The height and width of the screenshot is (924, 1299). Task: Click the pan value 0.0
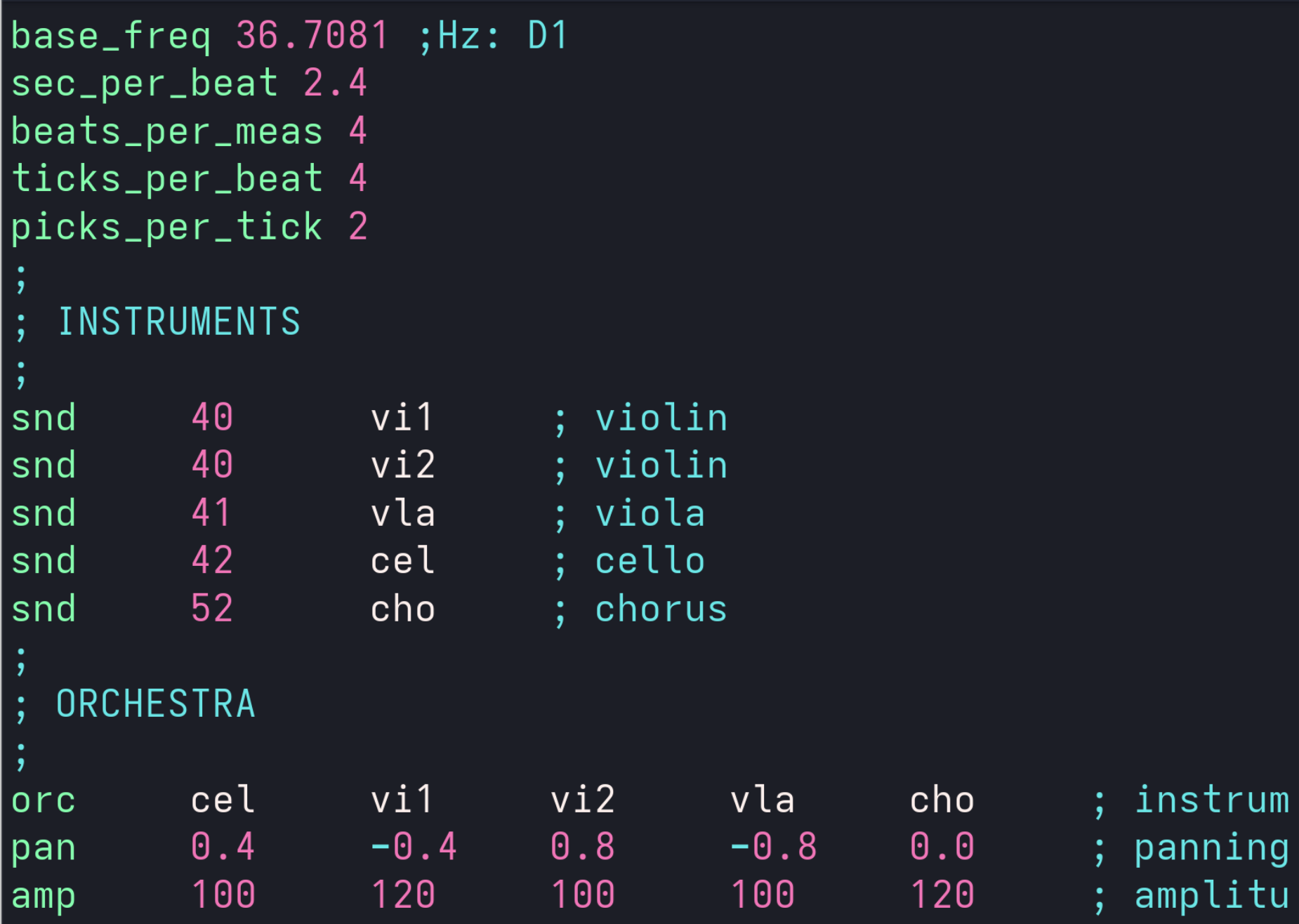942,847
